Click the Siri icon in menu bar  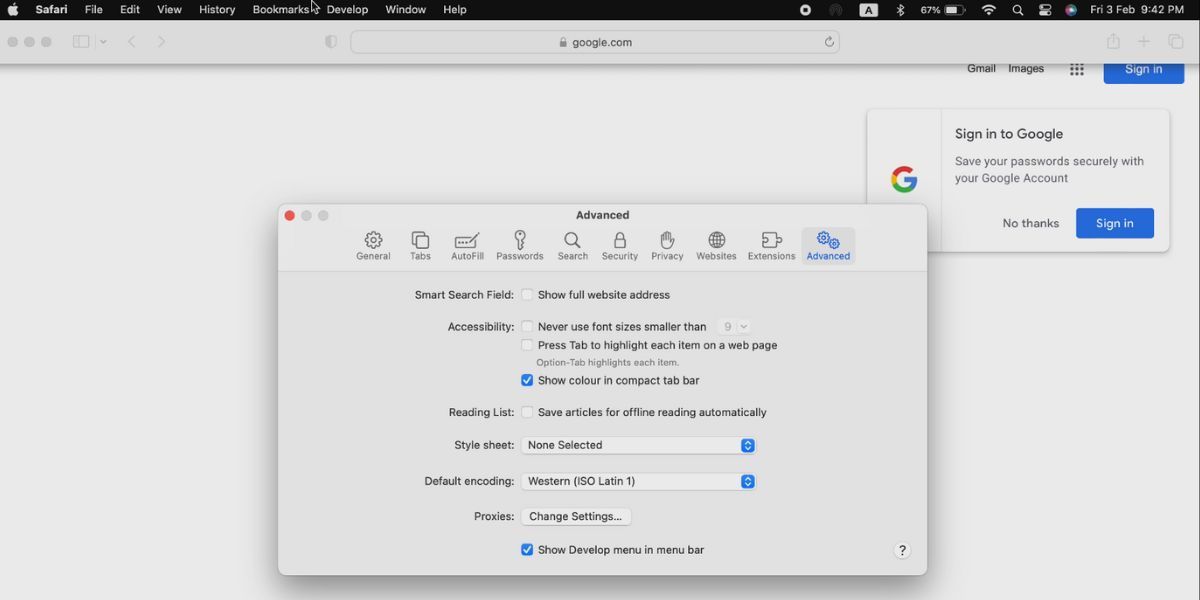tap(1071, 10)
